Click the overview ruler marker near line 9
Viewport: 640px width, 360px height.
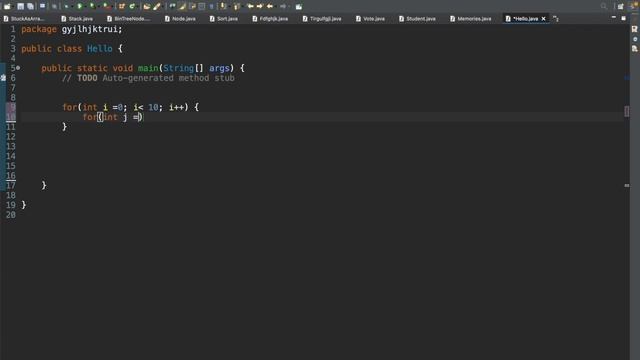tap(627, 111)
